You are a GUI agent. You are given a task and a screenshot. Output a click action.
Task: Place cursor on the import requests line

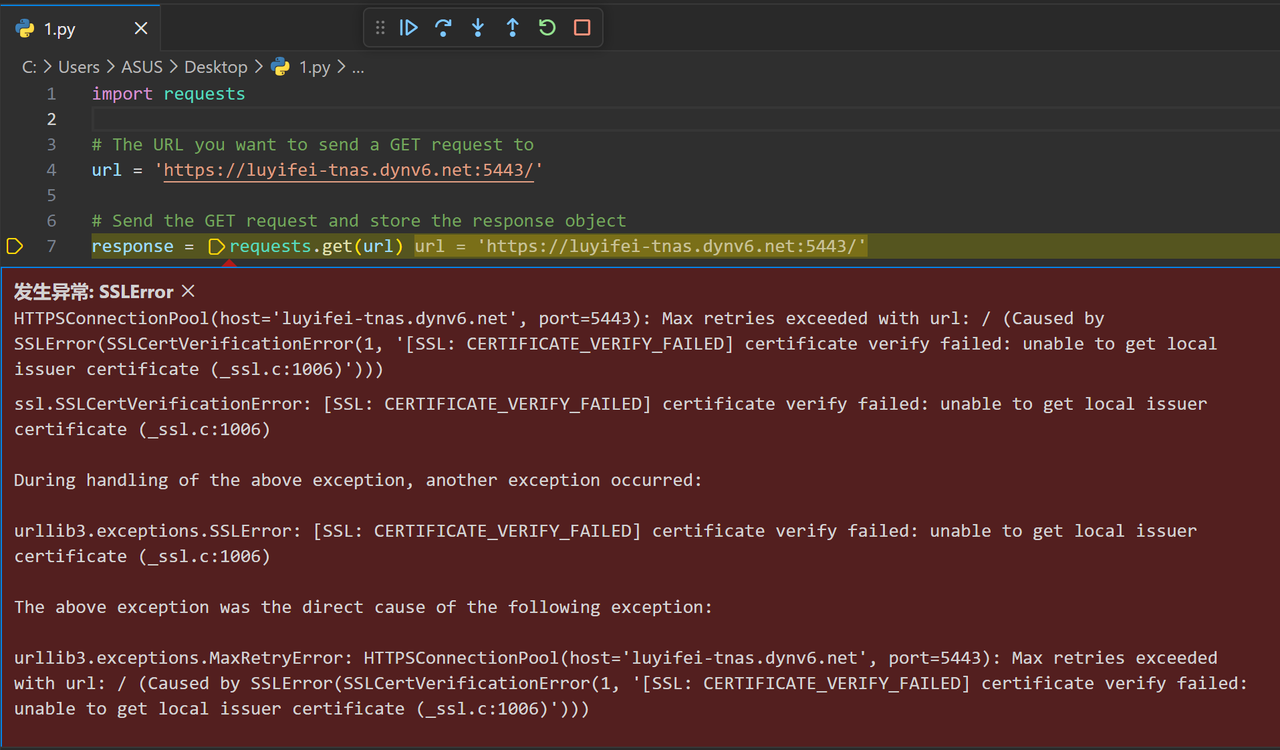click(x=168, y=94)
